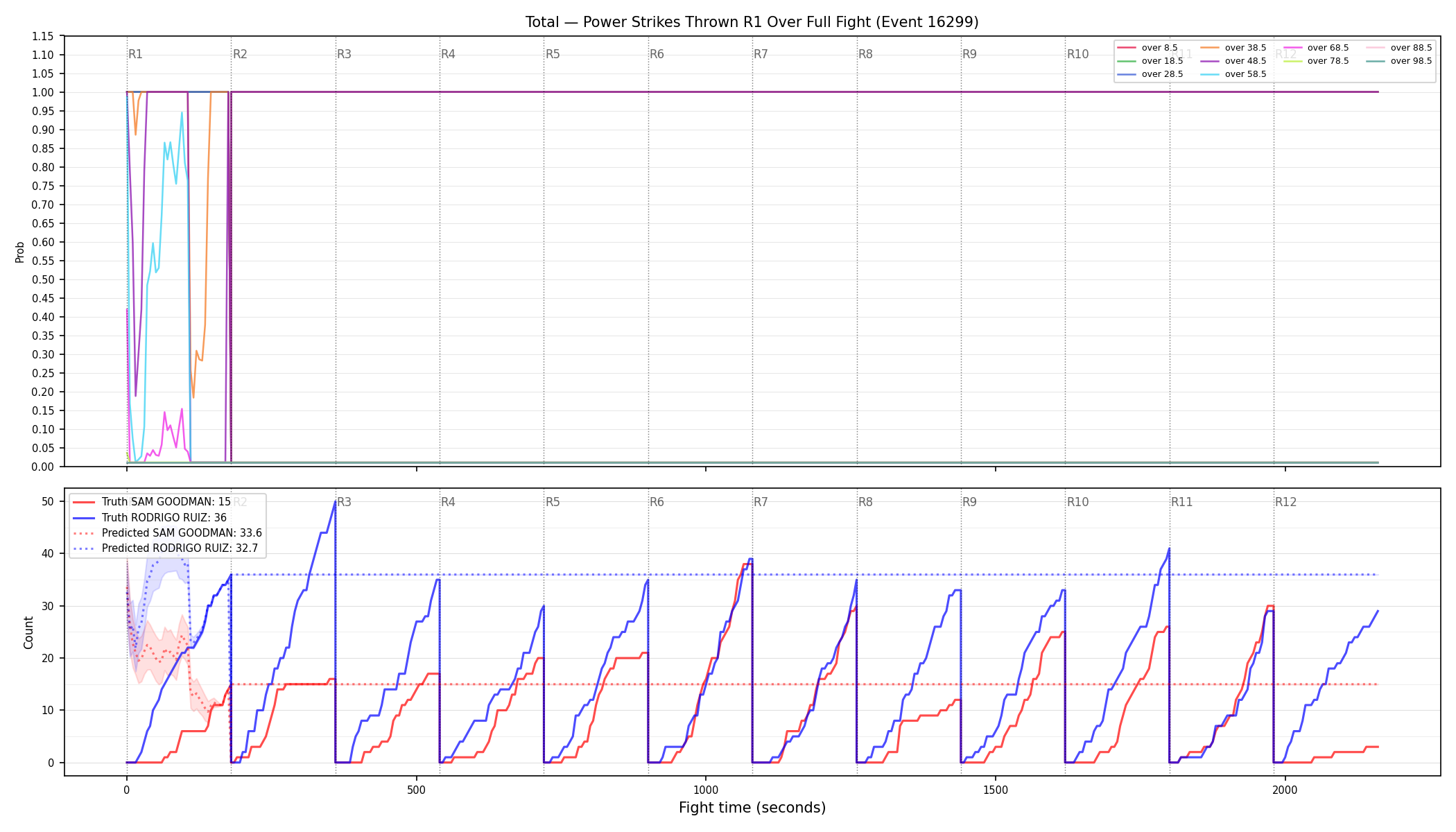Click the 1.00 tick on the Prob axis
1456x832 pixels.
tap(43, 92)
